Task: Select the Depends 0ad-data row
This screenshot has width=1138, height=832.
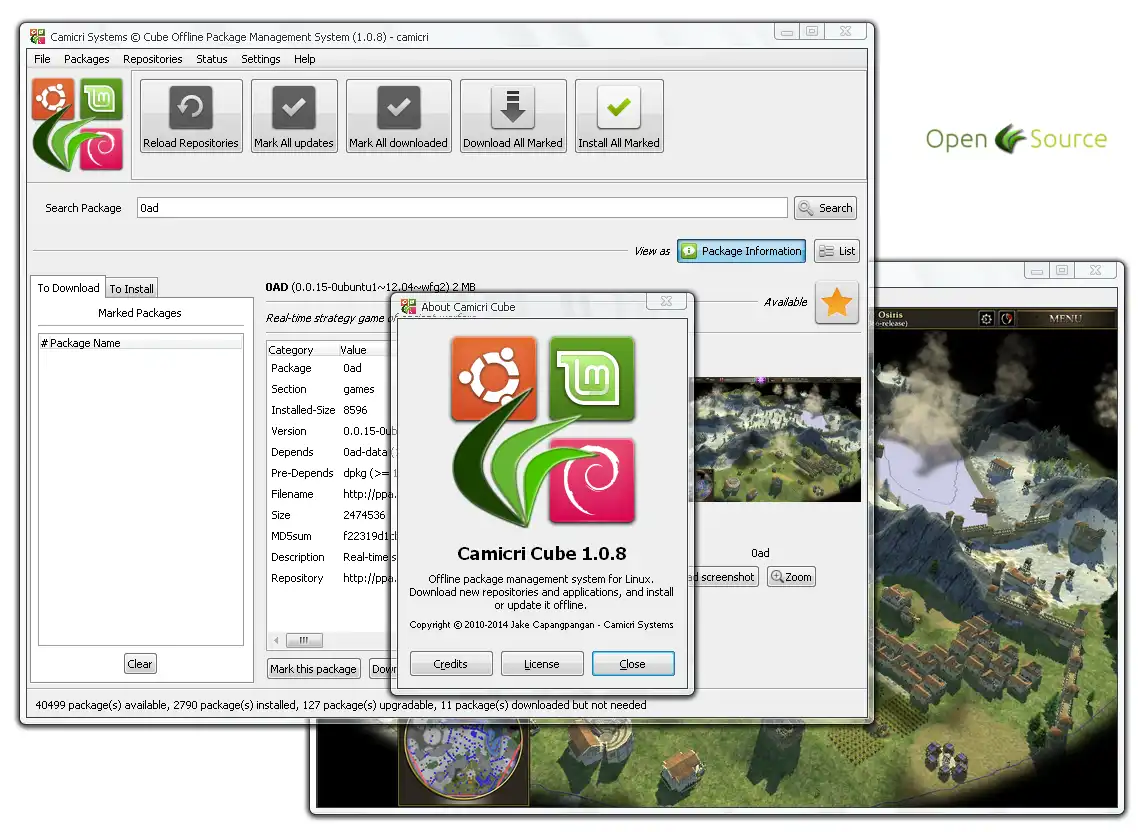Action: (330, 452)
